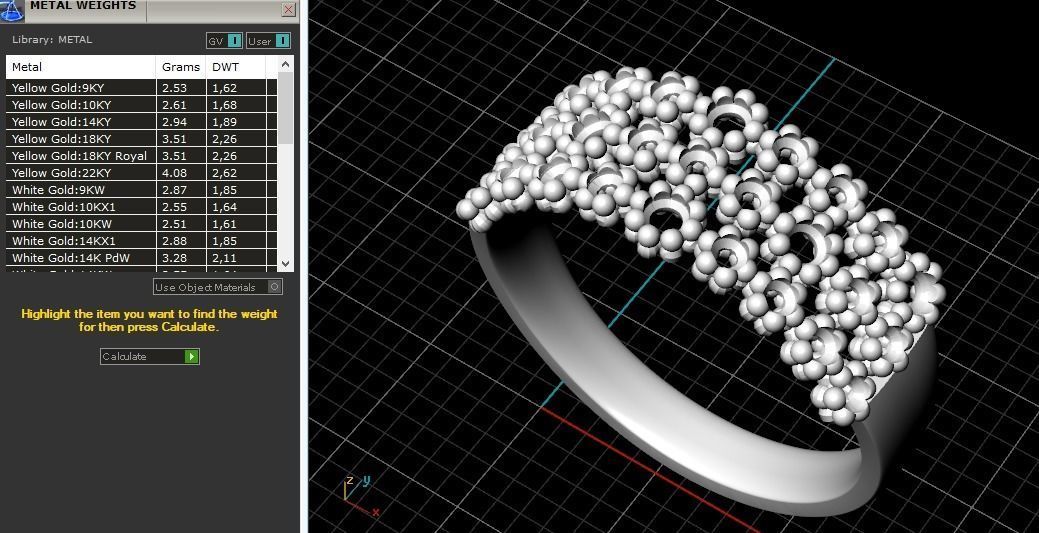Viewport: 1039px width, 533px height.
Task: Click the 4.08 grams value
Action: tap(174, 173)
